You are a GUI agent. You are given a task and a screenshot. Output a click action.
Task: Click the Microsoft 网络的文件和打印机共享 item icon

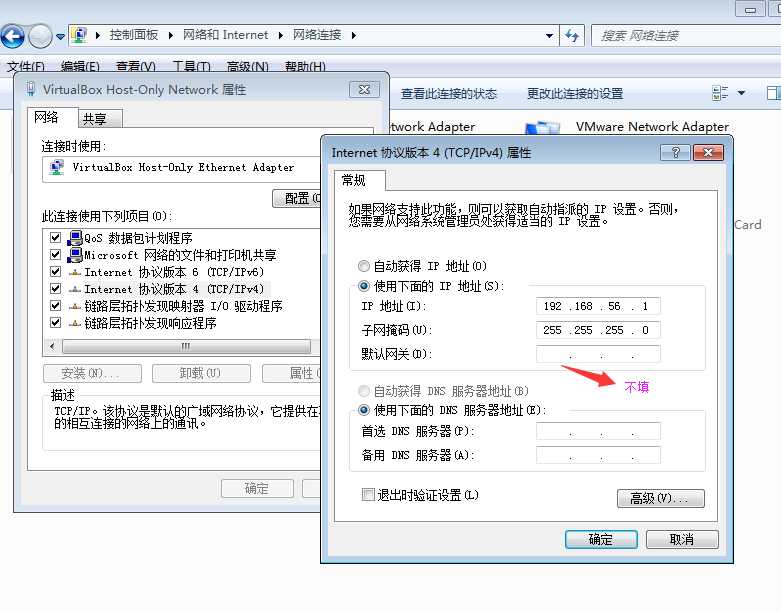click(x=75, y=255)
